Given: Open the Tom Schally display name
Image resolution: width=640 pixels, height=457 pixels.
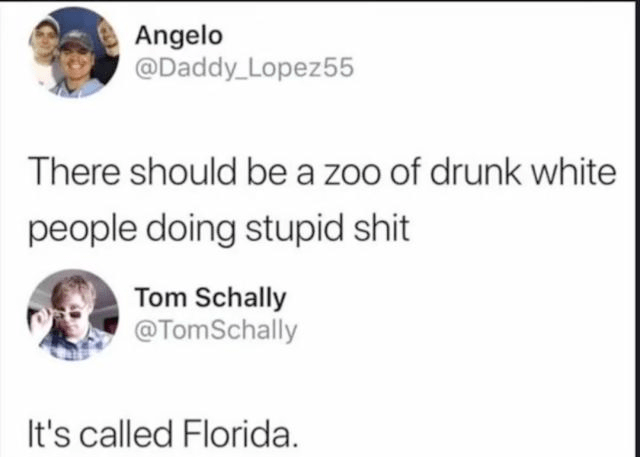Looking at the screenshot, I should (x=209, y=298).
